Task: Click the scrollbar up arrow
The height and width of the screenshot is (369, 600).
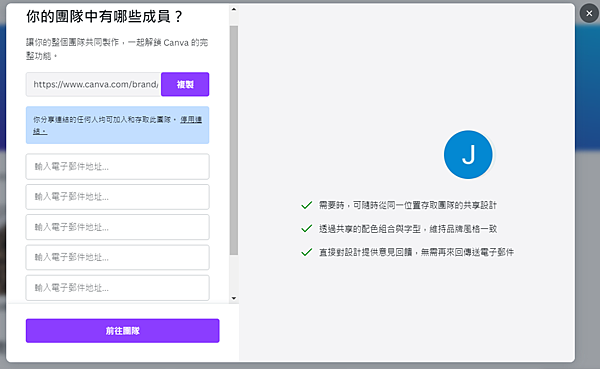Action: (234, 9)
